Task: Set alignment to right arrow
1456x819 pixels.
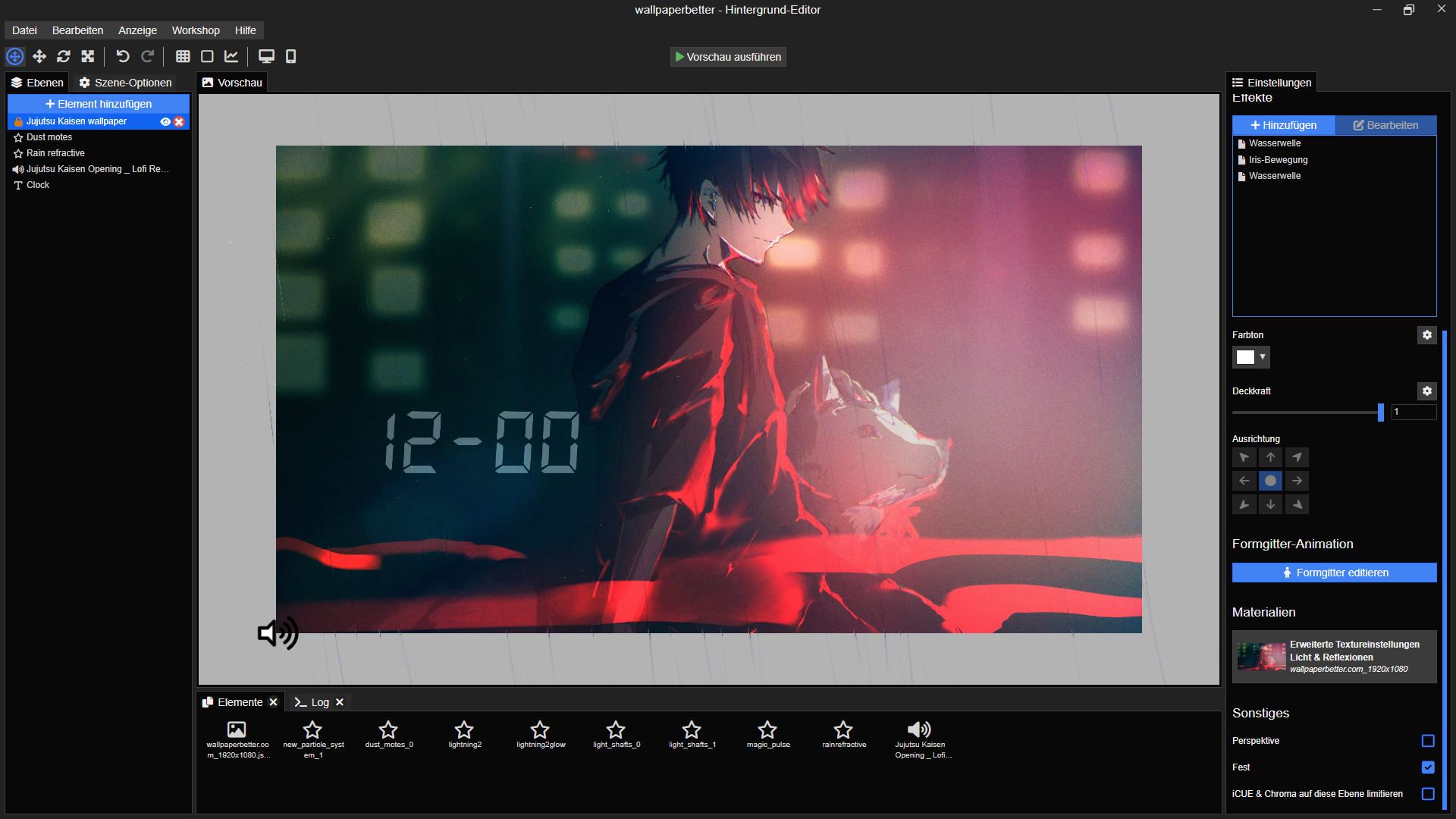Action: click(x=1298, y=481)
